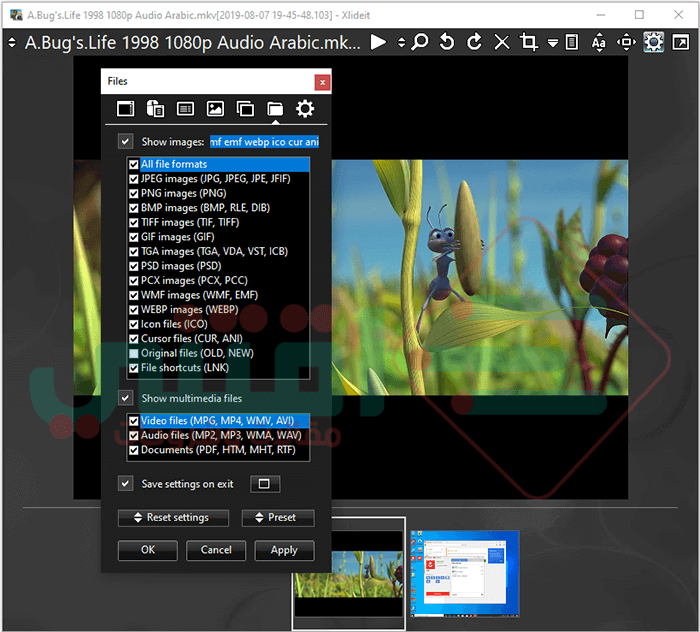Switch to the list layout settings tab
Image resolution: width=700 pixels, height=632 pixels.
(x=185, y=109)
